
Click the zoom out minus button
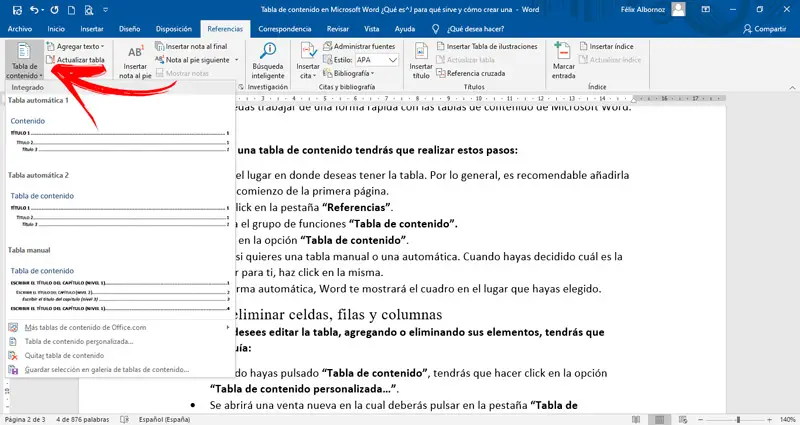click(x=701, y=419)
